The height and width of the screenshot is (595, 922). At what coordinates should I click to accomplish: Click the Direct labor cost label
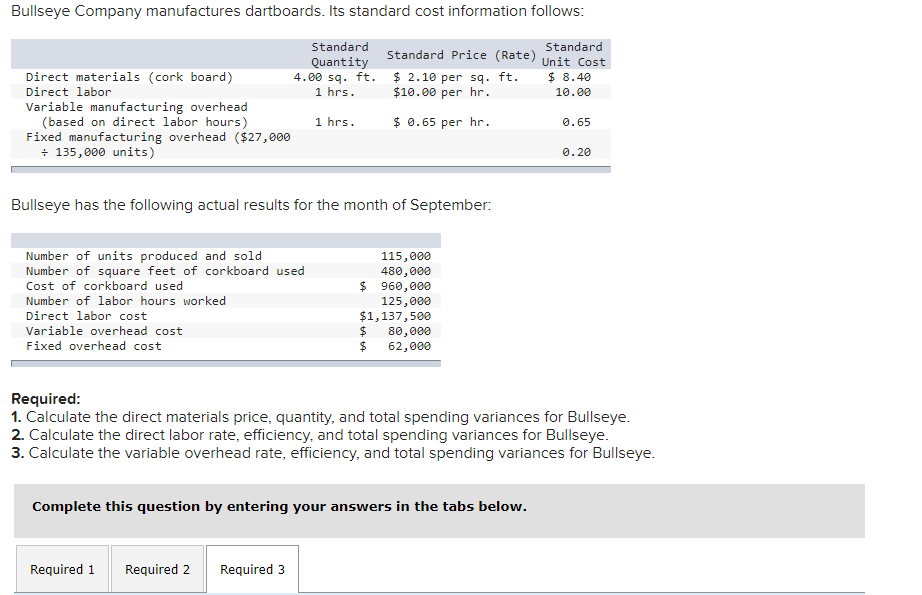(86, 316)
